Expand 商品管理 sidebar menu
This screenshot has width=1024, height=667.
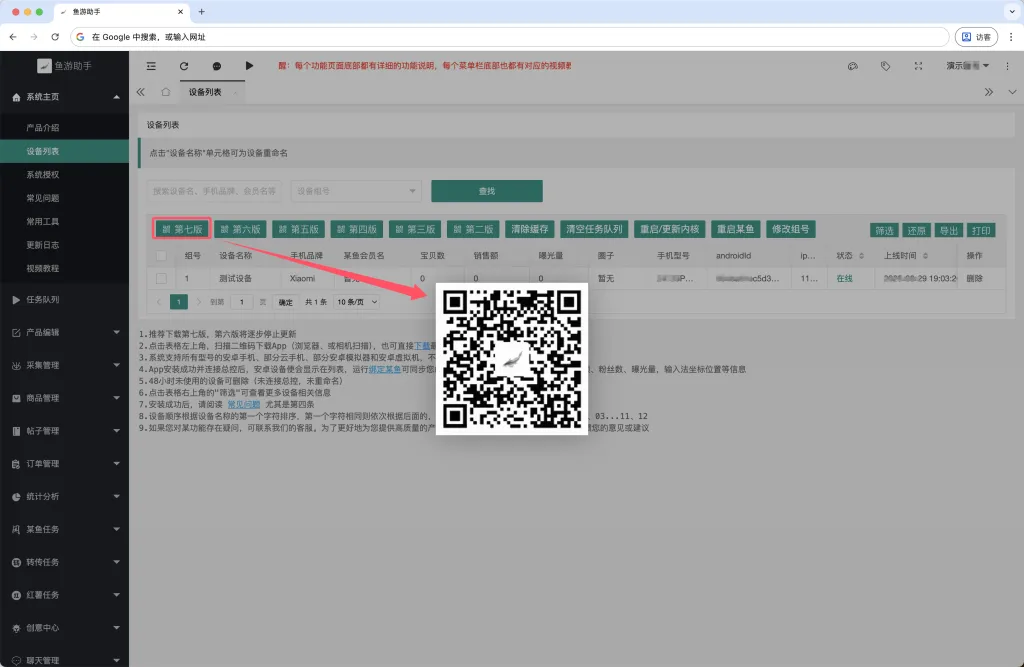click(65, 398)
